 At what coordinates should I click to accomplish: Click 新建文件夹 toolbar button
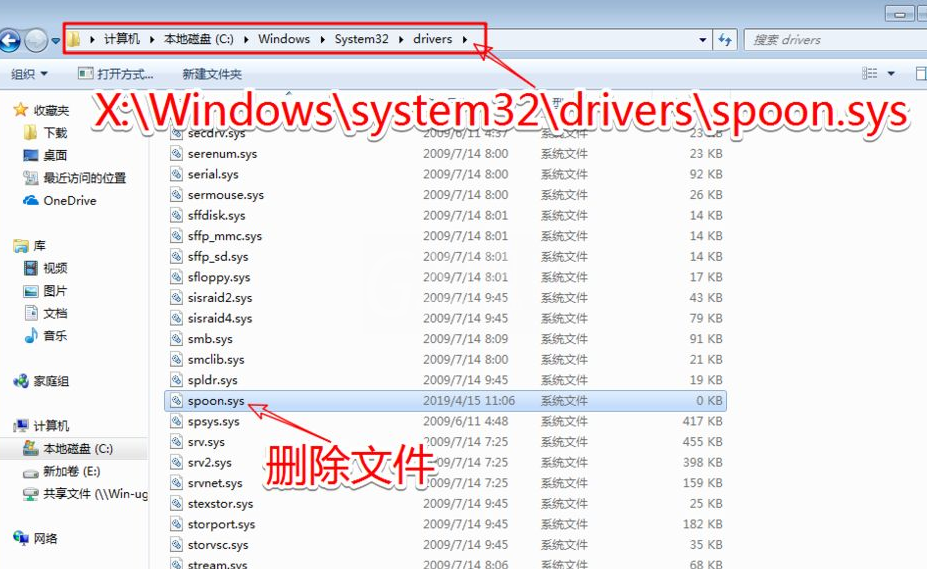[212, 74]
